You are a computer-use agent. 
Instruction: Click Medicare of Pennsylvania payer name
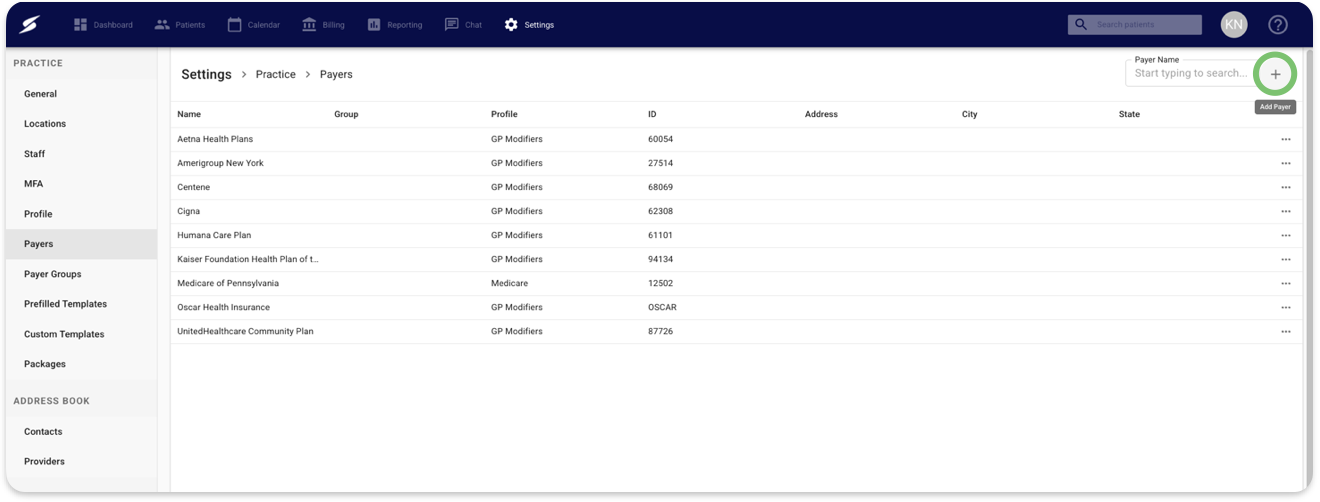(x=228, y=283)
